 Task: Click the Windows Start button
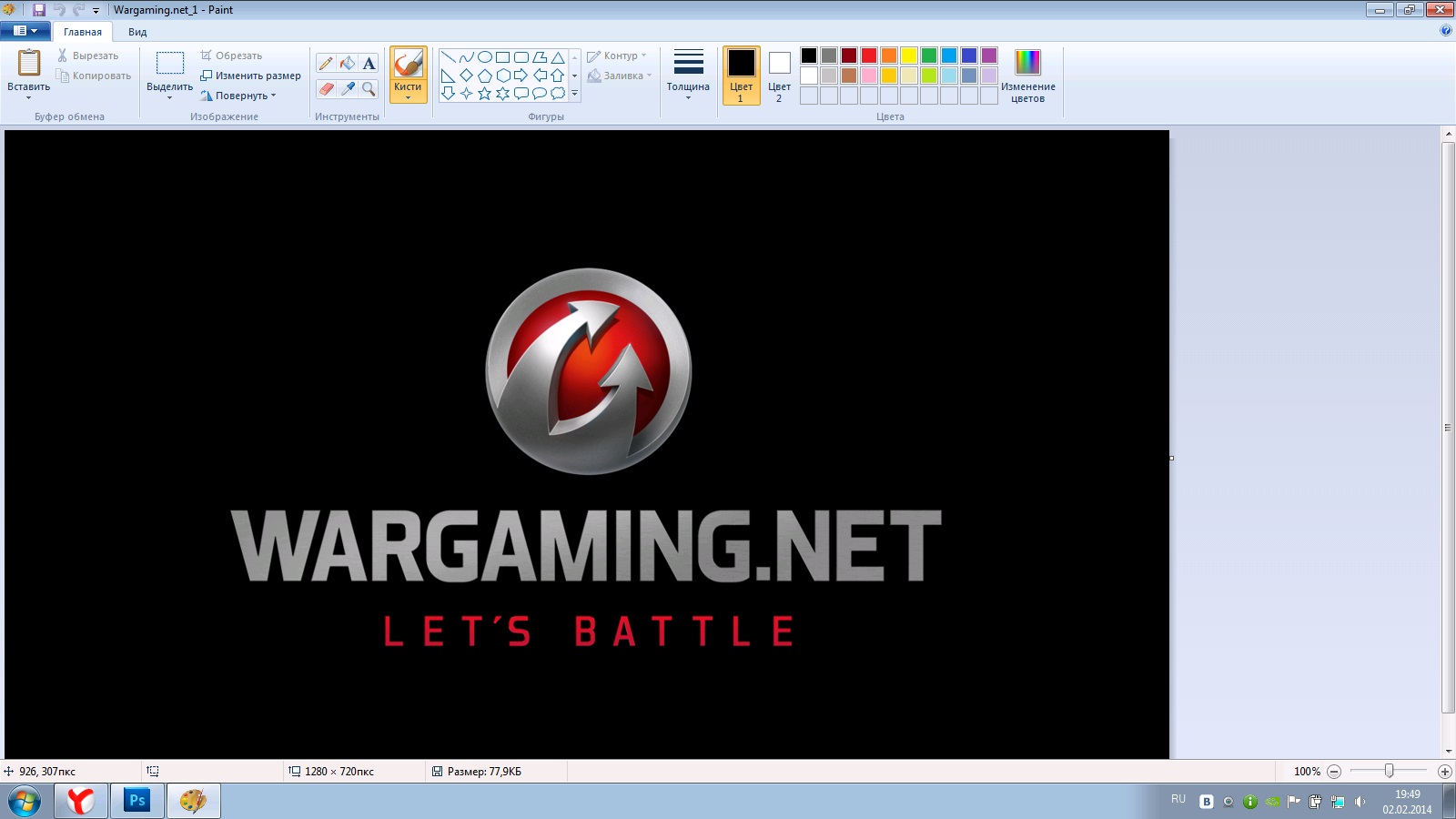click(25, 801)
